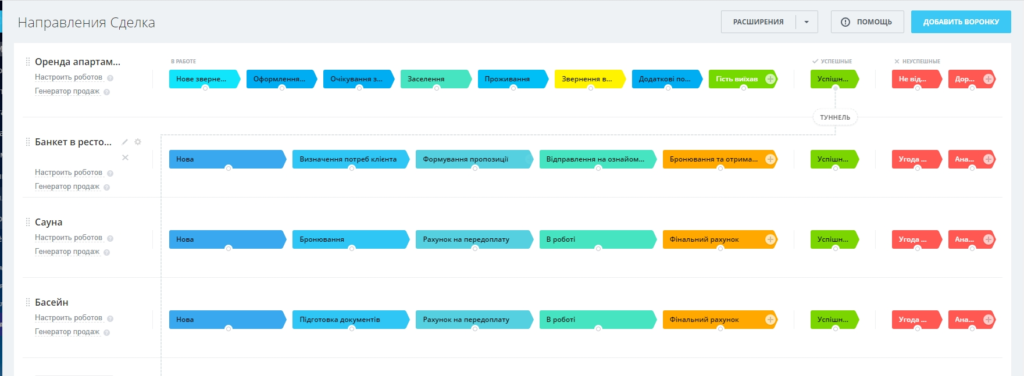The image size is (1024, 376).
Task: Add stage via plus on Сауна Фінальний рахунок
Action: pos(770,240)
